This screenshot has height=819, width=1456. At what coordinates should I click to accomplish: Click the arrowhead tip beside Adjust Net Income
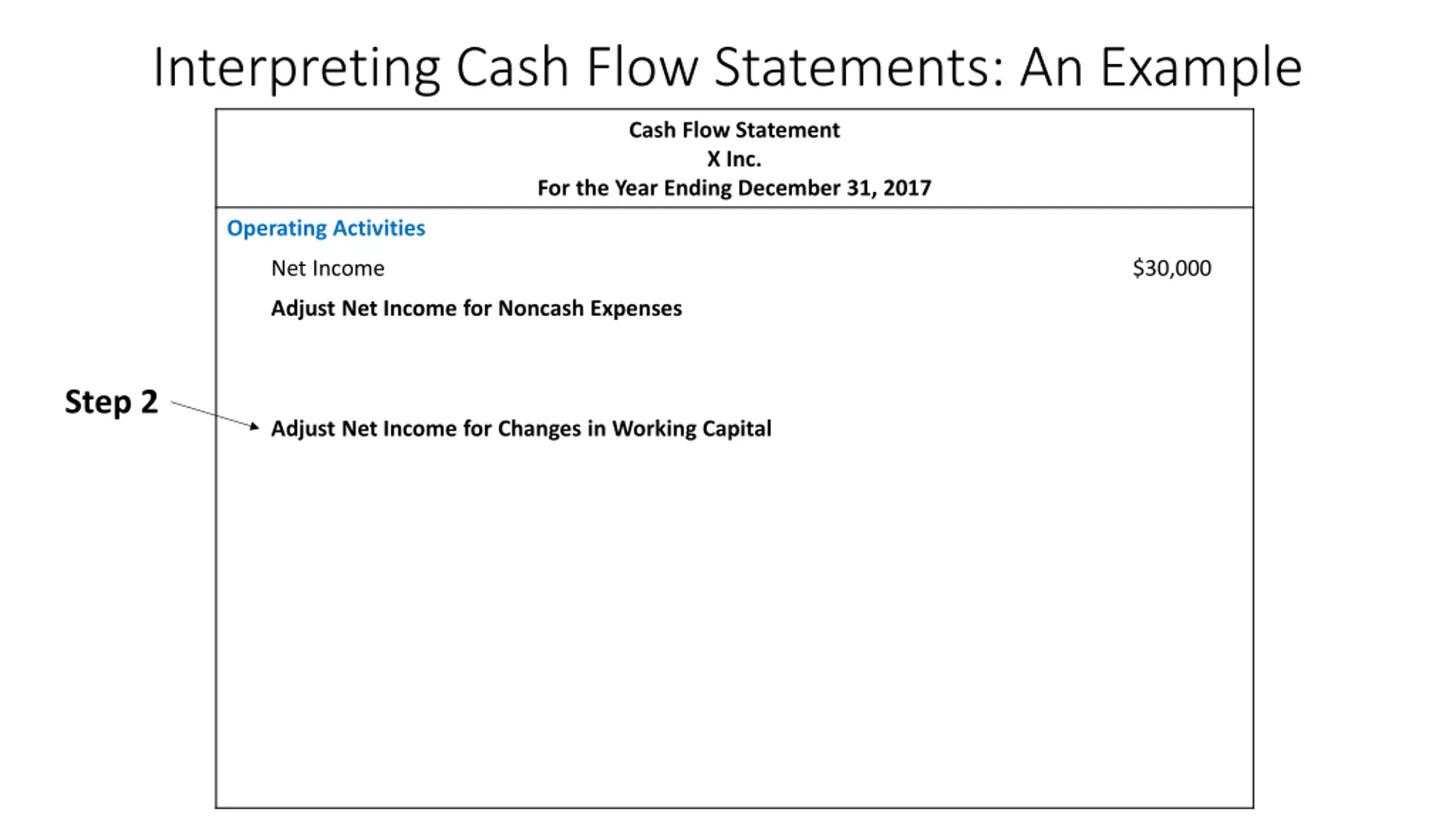click(255, 427)
